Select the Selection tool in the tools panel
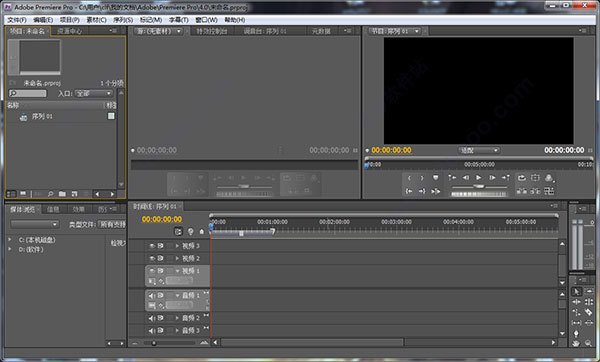The height and width of the screenshot is (362, 600). click(x=576, y=292)
